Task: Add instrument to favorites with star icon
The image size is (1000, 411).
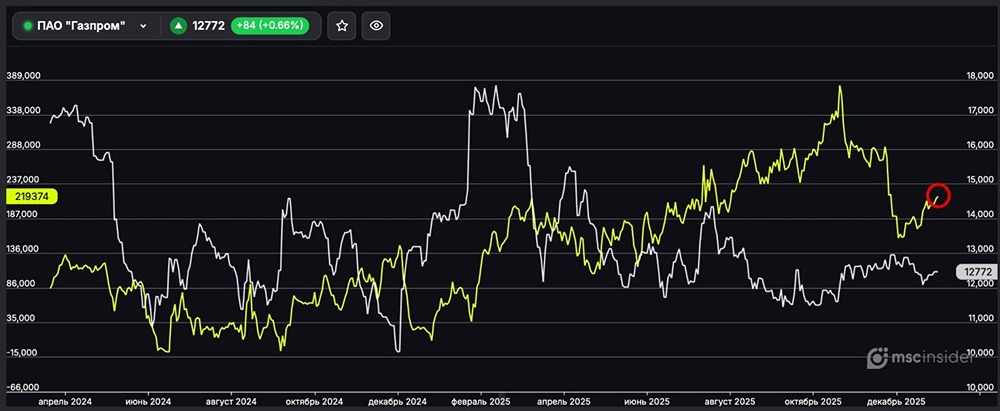Action: (342, 26)
